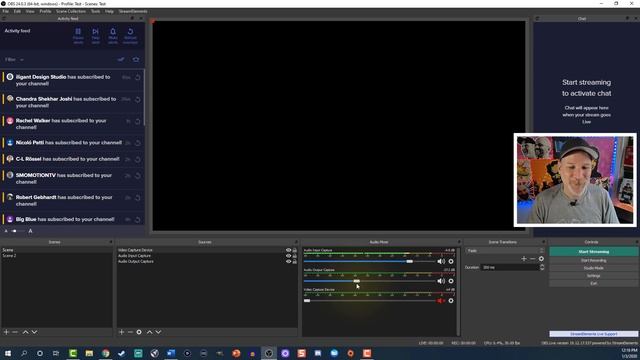
Task: Add a new source with the plus icon
Action: 121,332
